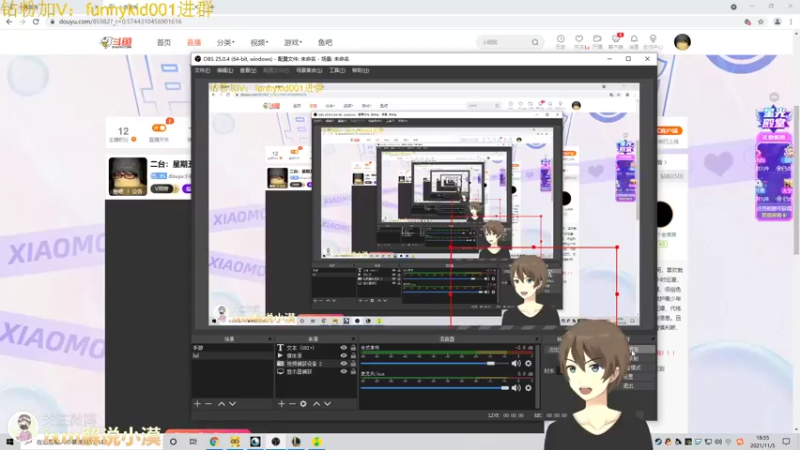800x450 pixels.
Task: Open OBS 文件 (File) menu
Action: pos(202,70)
